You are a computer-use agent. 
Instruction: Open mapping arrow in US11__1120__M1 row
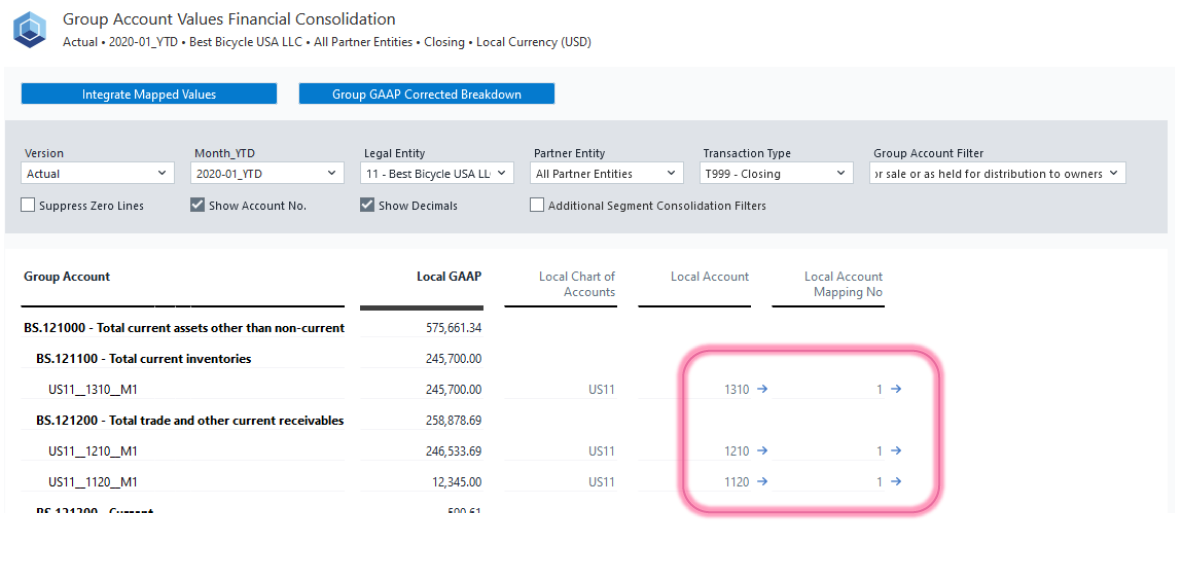[896, 482]
